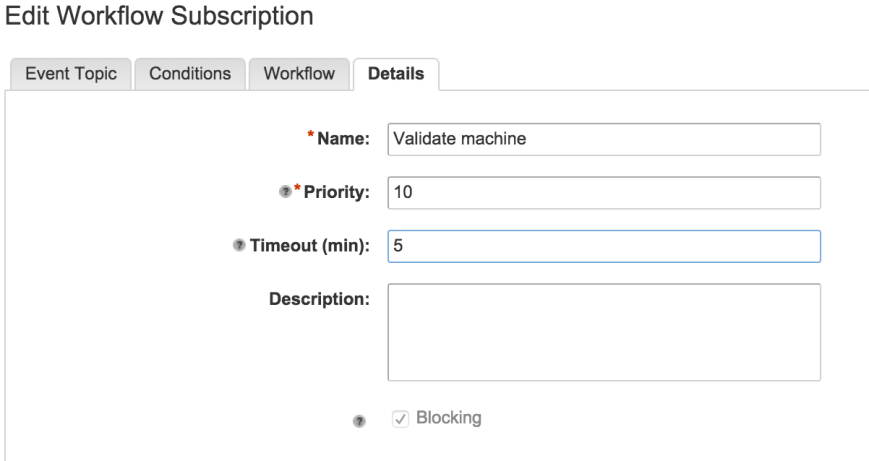The image size is (869, 461).
Task: Go to the Workflow tab
Action: [300, 74]
